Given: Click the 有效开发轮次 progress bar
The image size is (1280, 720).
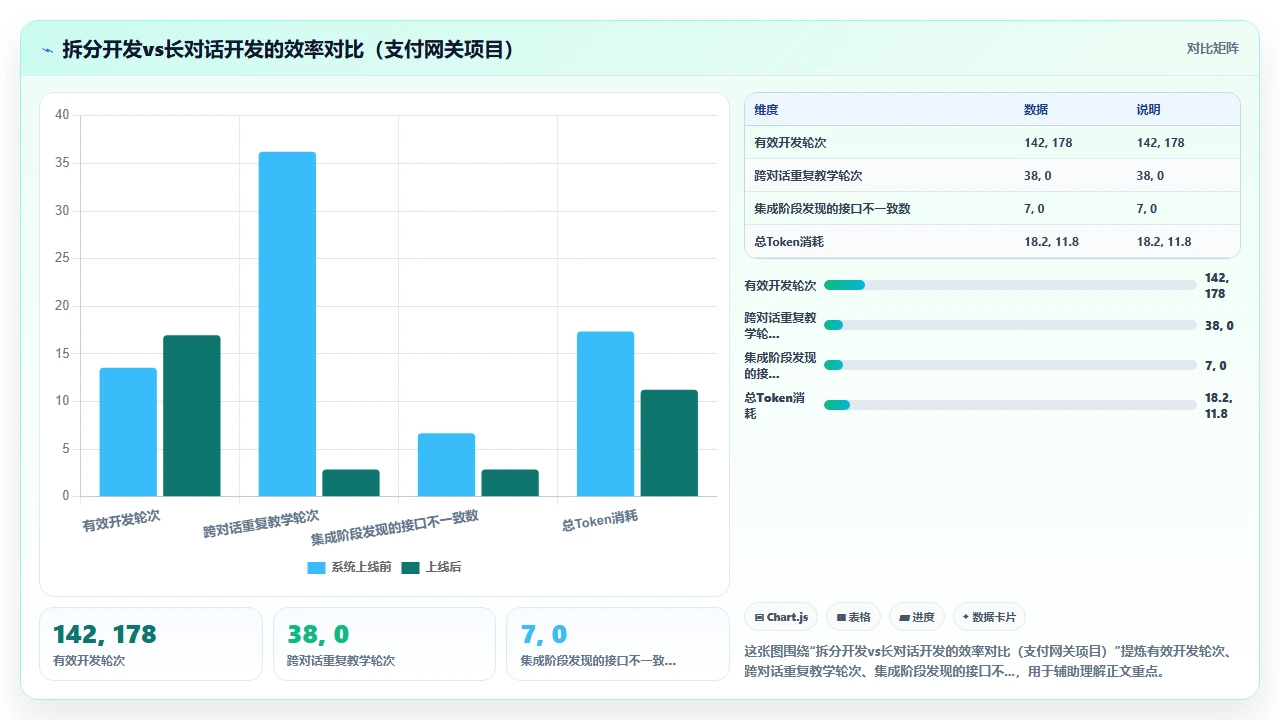Looking at the screenshot, I should 1010,285.
